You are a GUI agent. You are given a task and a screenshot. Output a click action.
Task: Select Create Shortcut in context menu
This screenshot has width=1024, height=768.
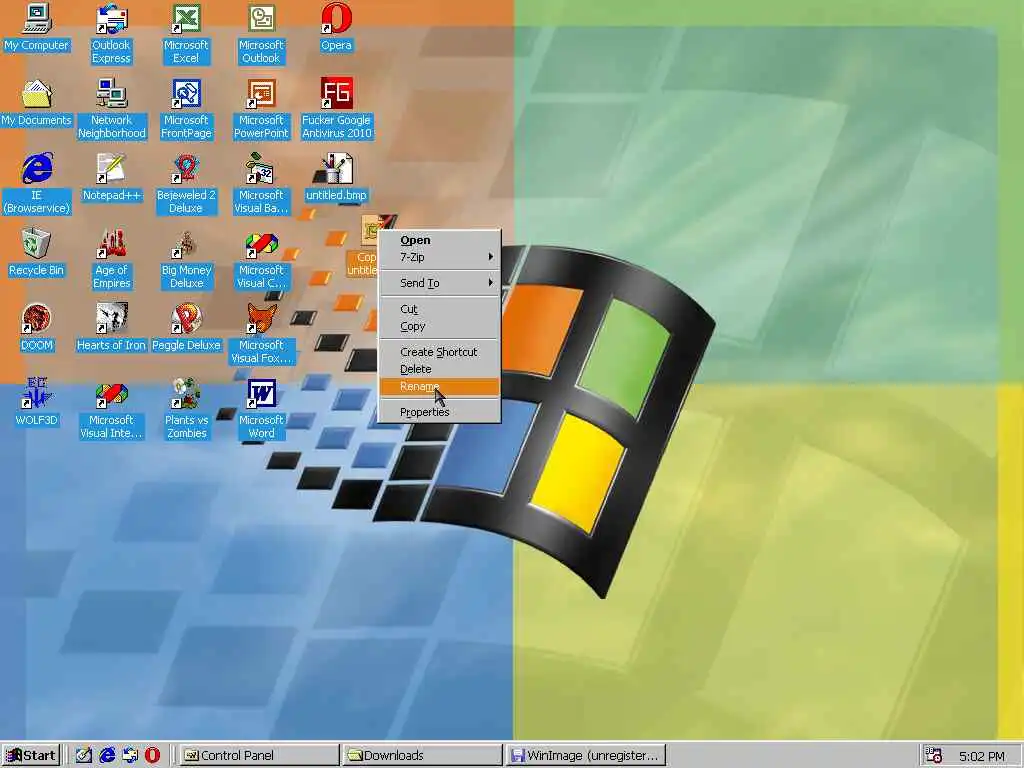click(440, 351)
